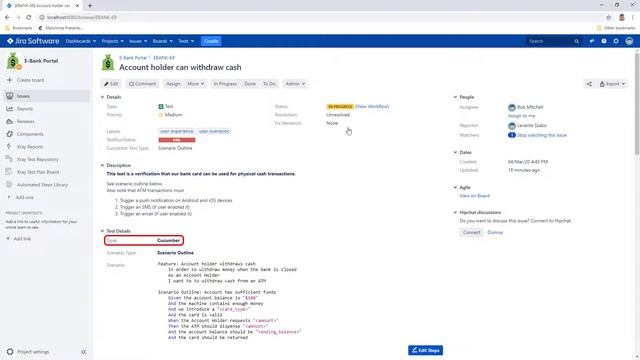The height and width of the screenshot is (360, 640).
Task: Collapse the Description section
Action: [x=102, y=165]
